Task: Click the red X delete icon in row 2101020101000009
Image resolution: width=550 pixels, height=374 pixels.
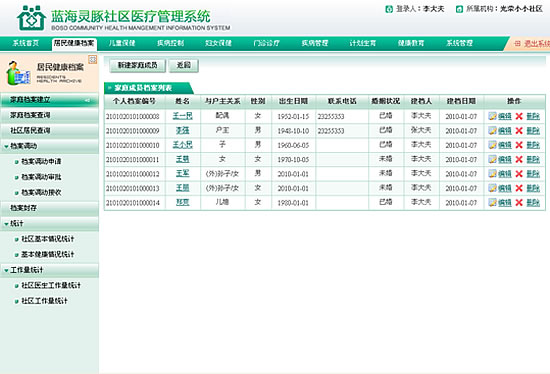Action: click(x=519, y=131)
